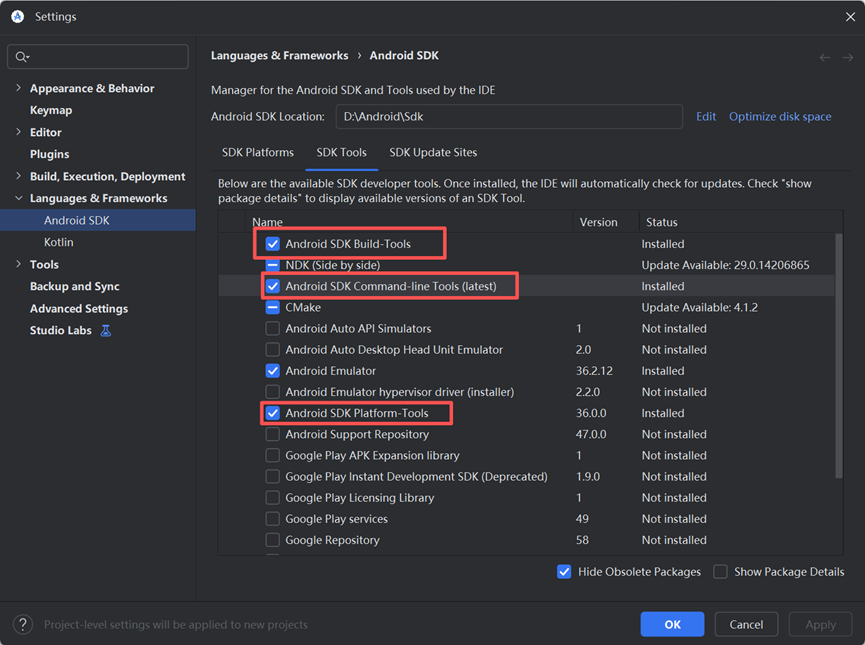
Task: Select Kotlin in the sidebar
Action: pos(58,242)
